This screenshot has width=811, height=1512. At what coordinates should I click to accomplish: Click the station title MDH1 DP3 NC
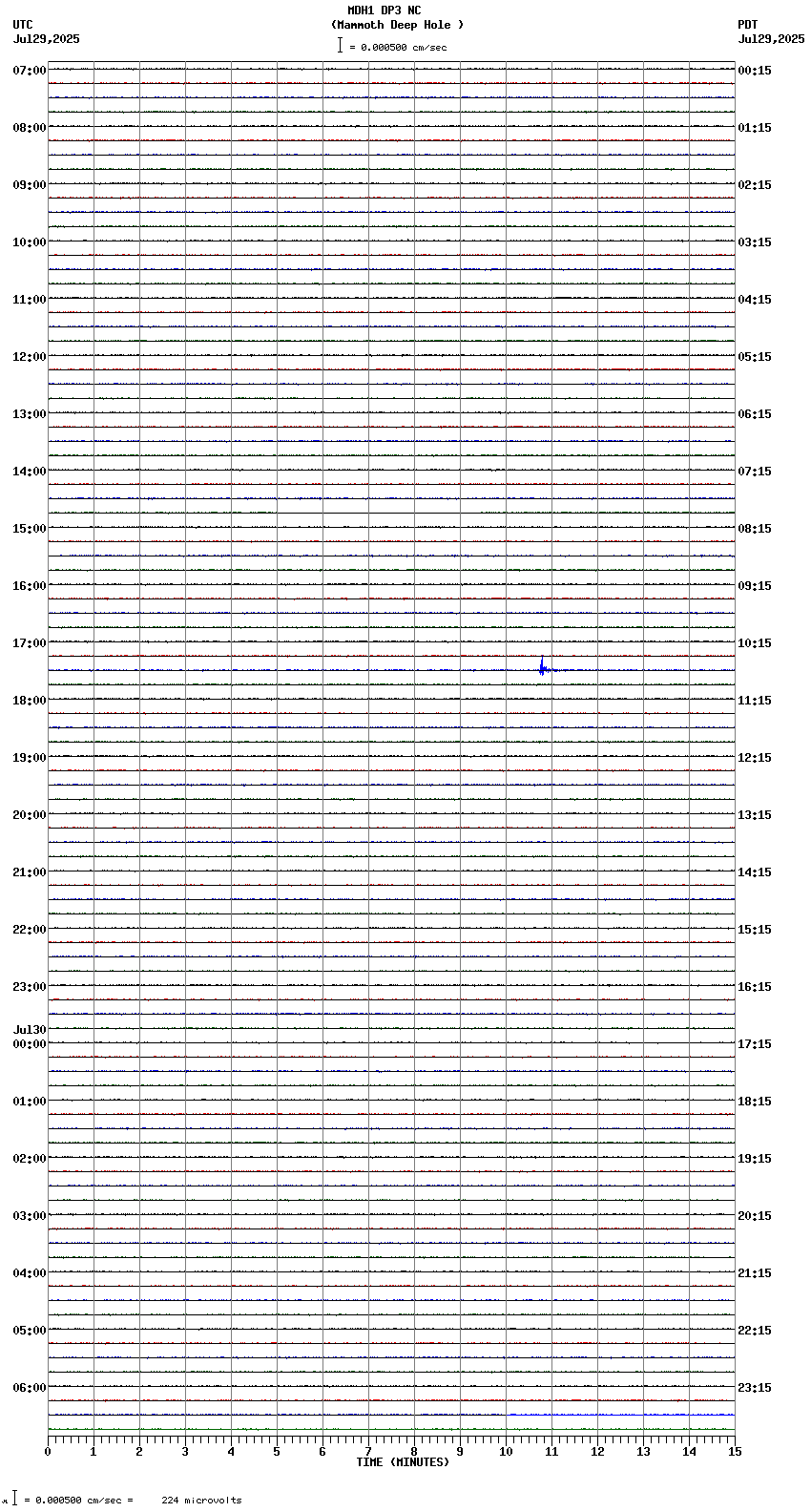tap(385, 10)
